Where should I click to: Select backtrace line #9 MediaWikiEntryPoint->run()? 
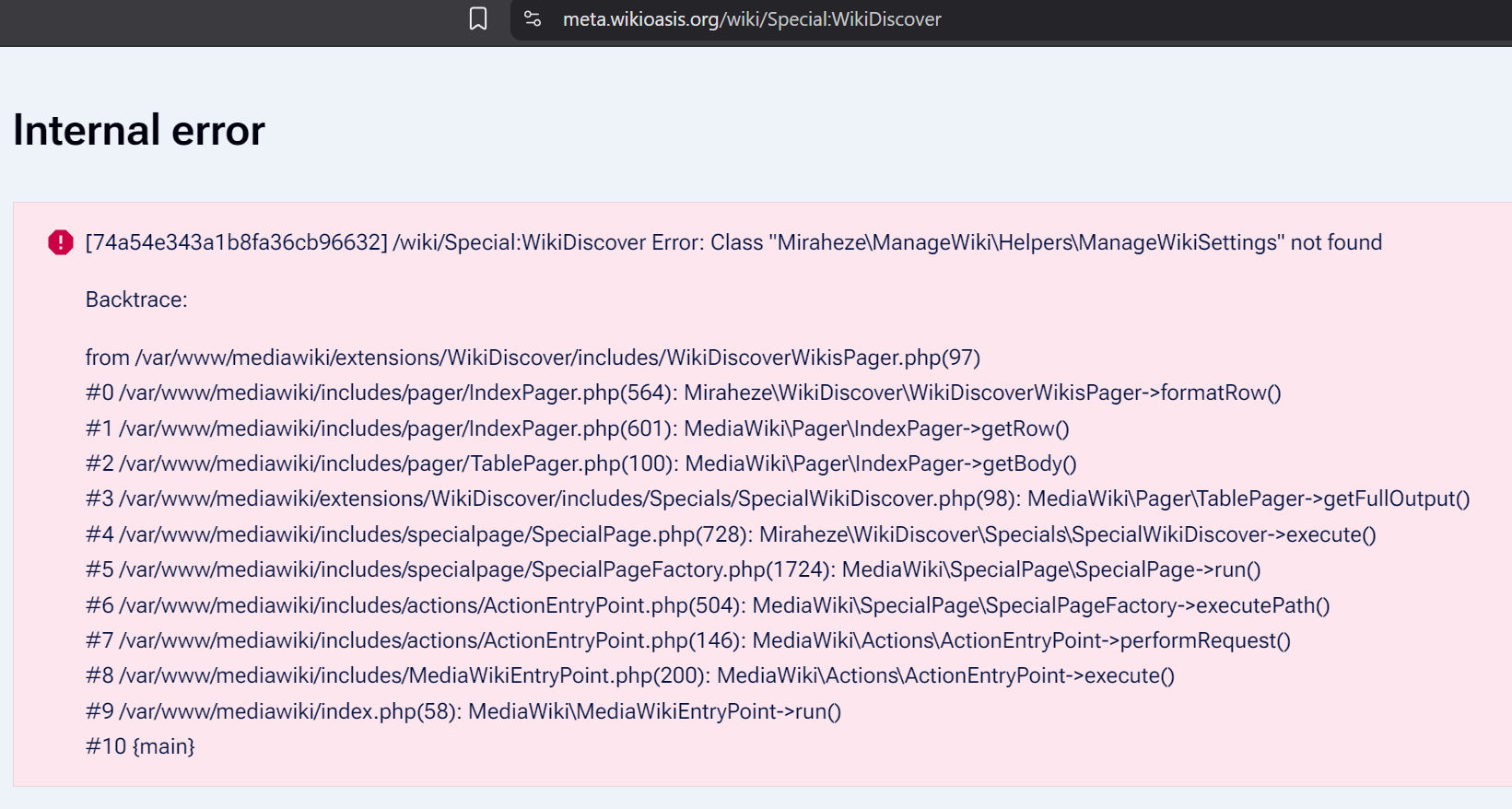click(463, 711)
